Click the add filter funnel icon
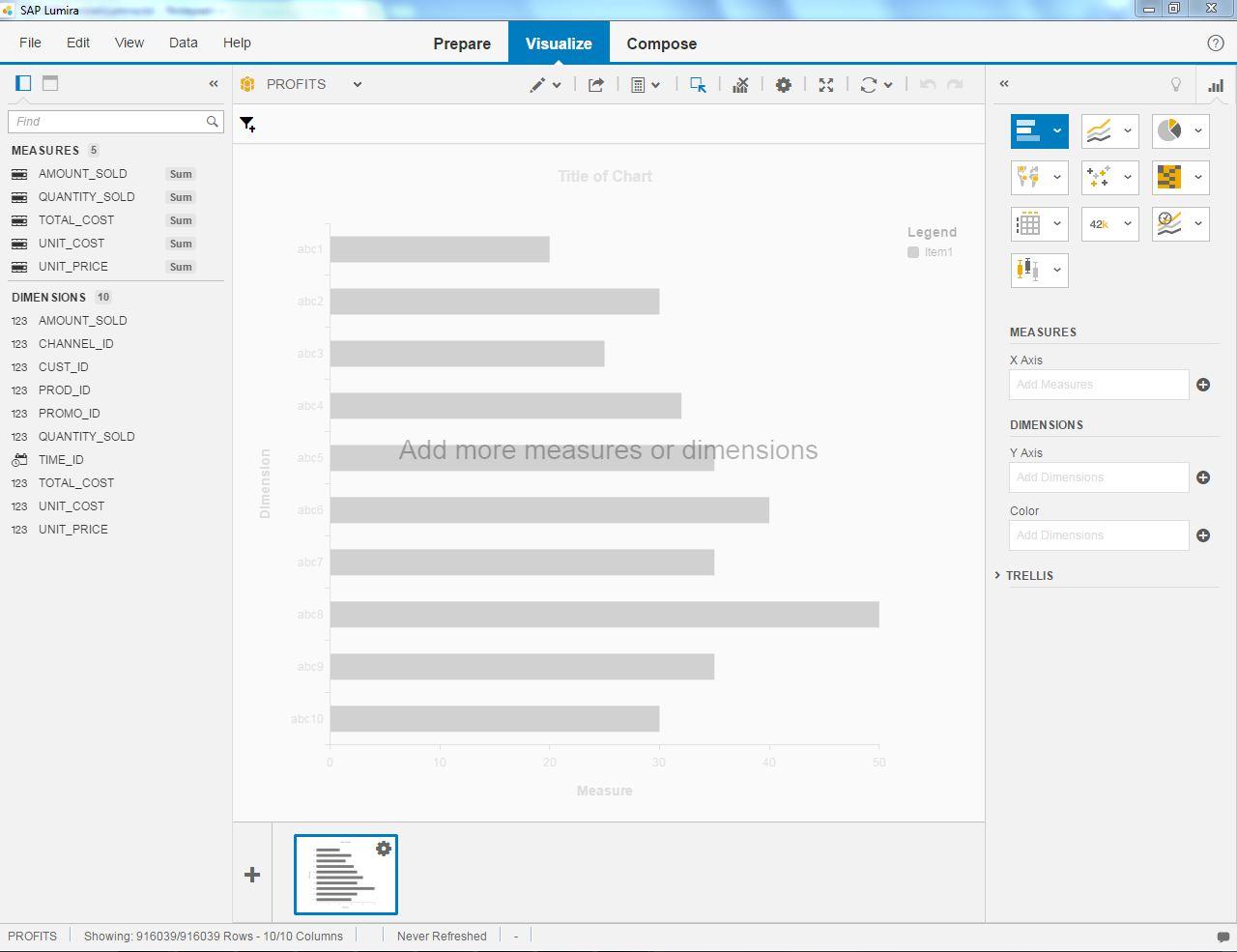This screenshot has width=1237, height=952. [x=247, y=124]
